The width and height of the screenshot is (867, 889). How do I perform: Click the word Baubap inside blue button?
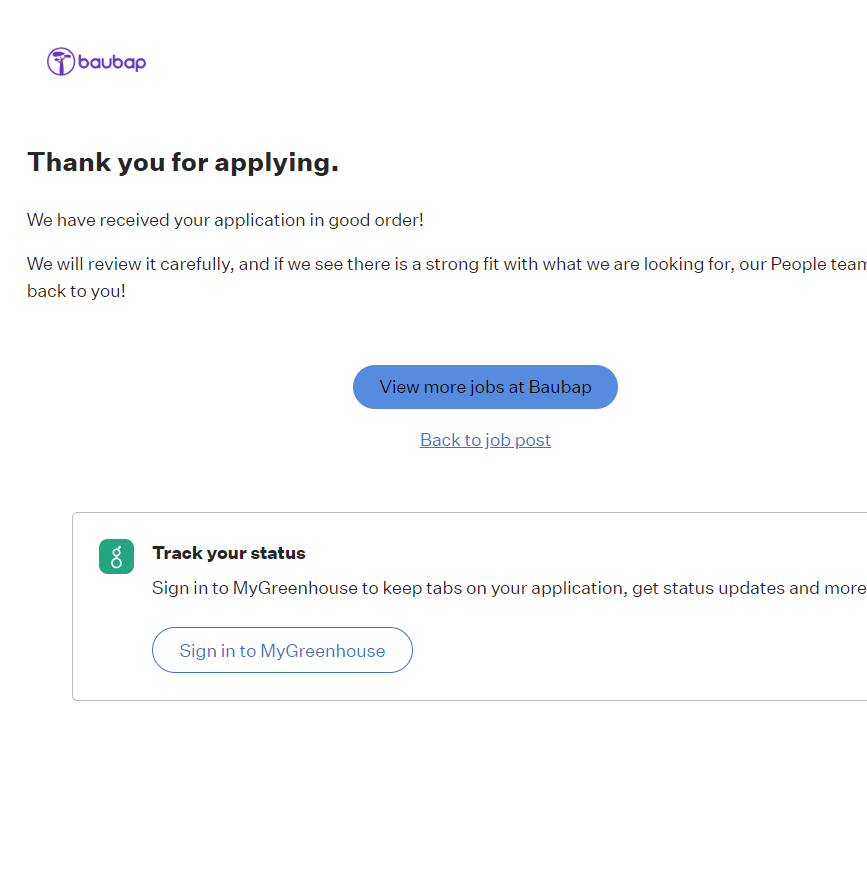[x=560, y=387]
